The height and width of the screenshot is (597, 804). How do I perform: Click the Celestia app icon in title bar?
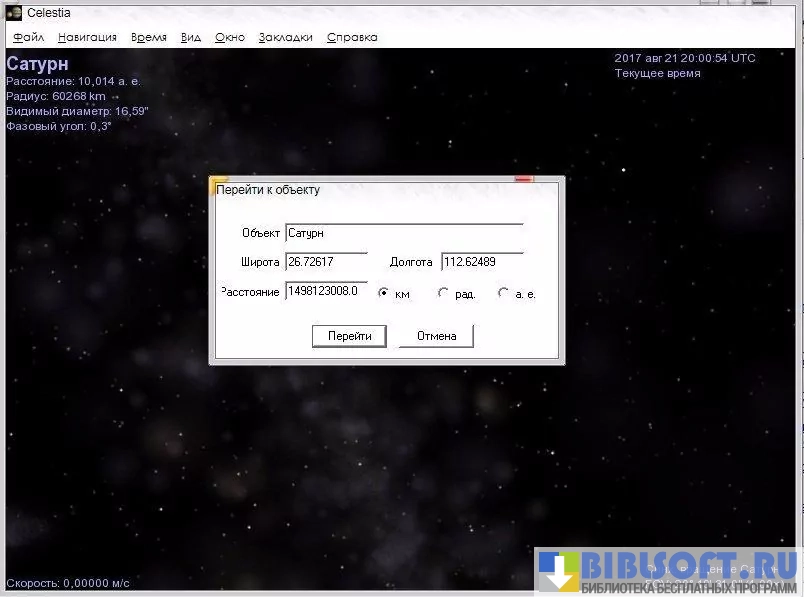tap(14, 12)
